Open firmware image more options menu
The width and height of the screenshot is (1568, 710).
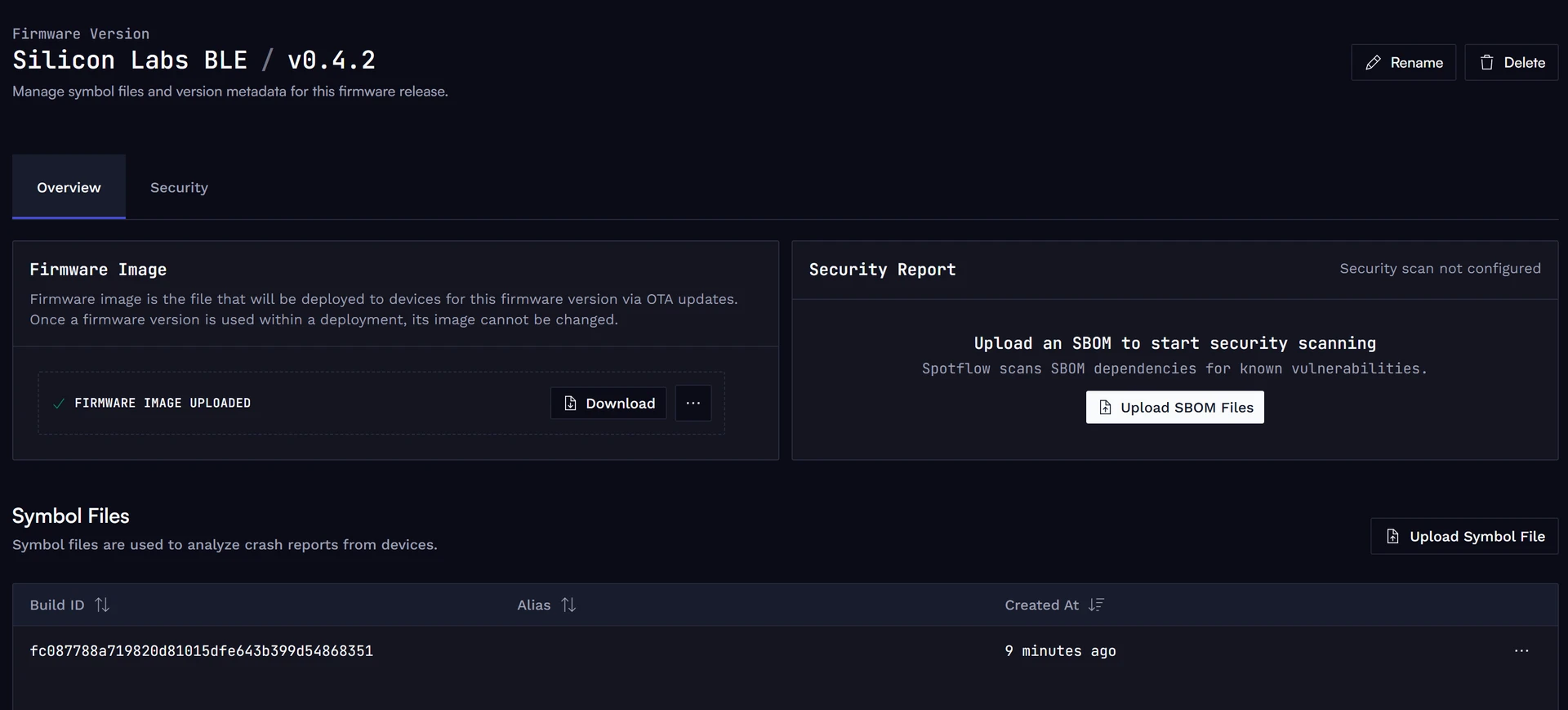click(693, 403)
